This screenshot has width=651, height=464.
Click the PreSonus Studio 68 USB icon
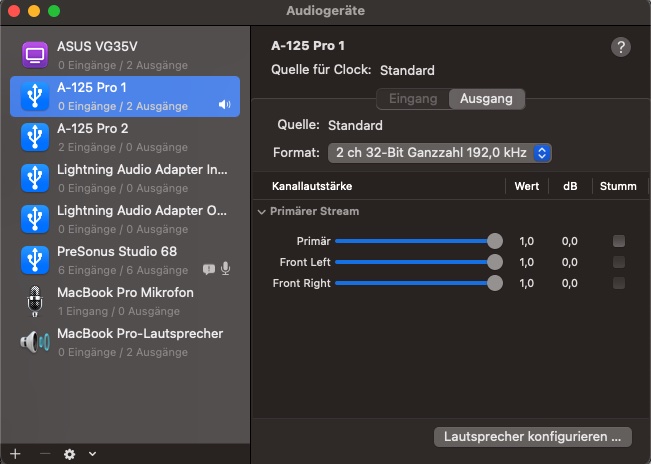[x=35, y=260]
